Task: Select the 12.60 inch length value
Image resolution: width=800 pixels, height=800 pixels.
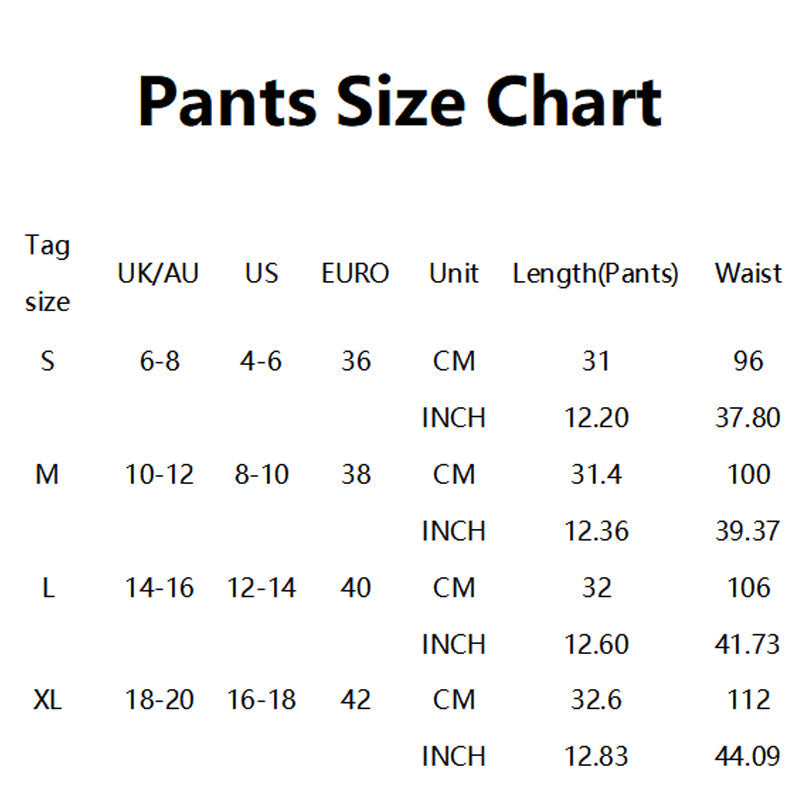Action: [x=596, y=644]
